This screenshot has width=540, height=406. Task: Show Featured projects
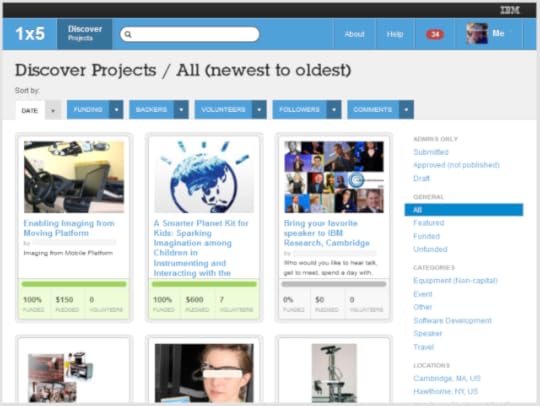(x=429, y=223)
